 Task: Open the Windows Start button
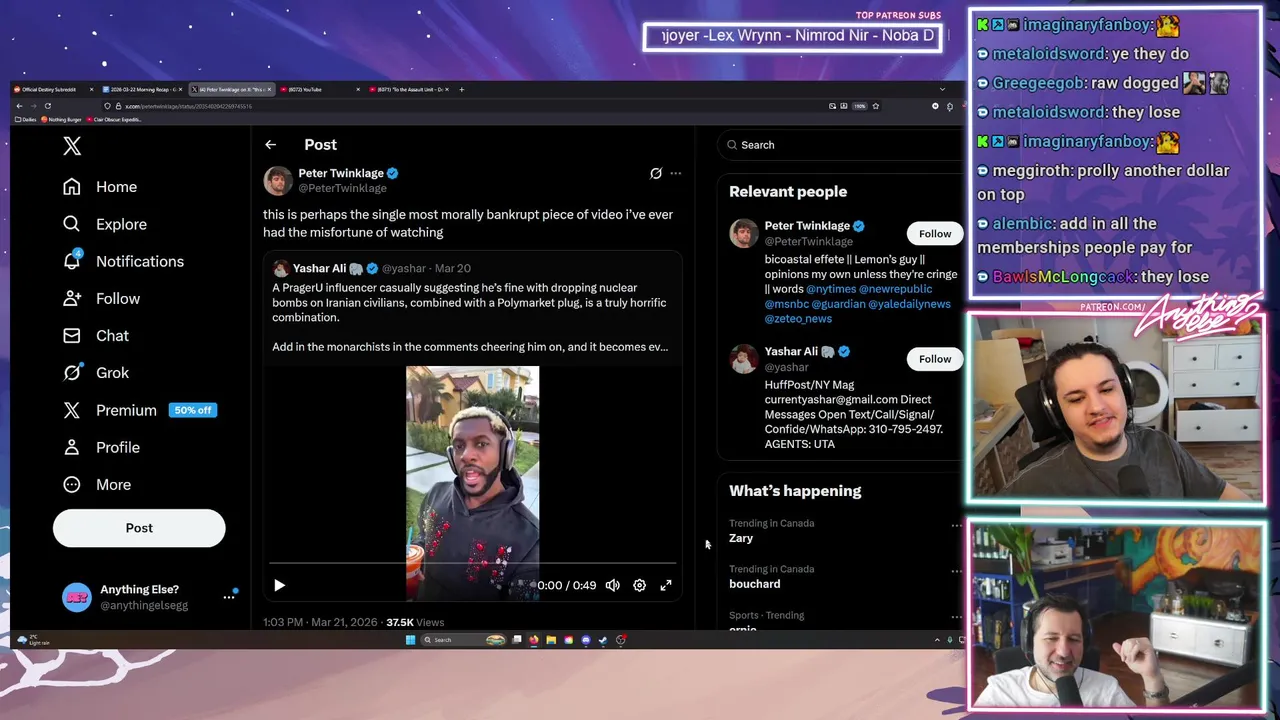[410, 640]
